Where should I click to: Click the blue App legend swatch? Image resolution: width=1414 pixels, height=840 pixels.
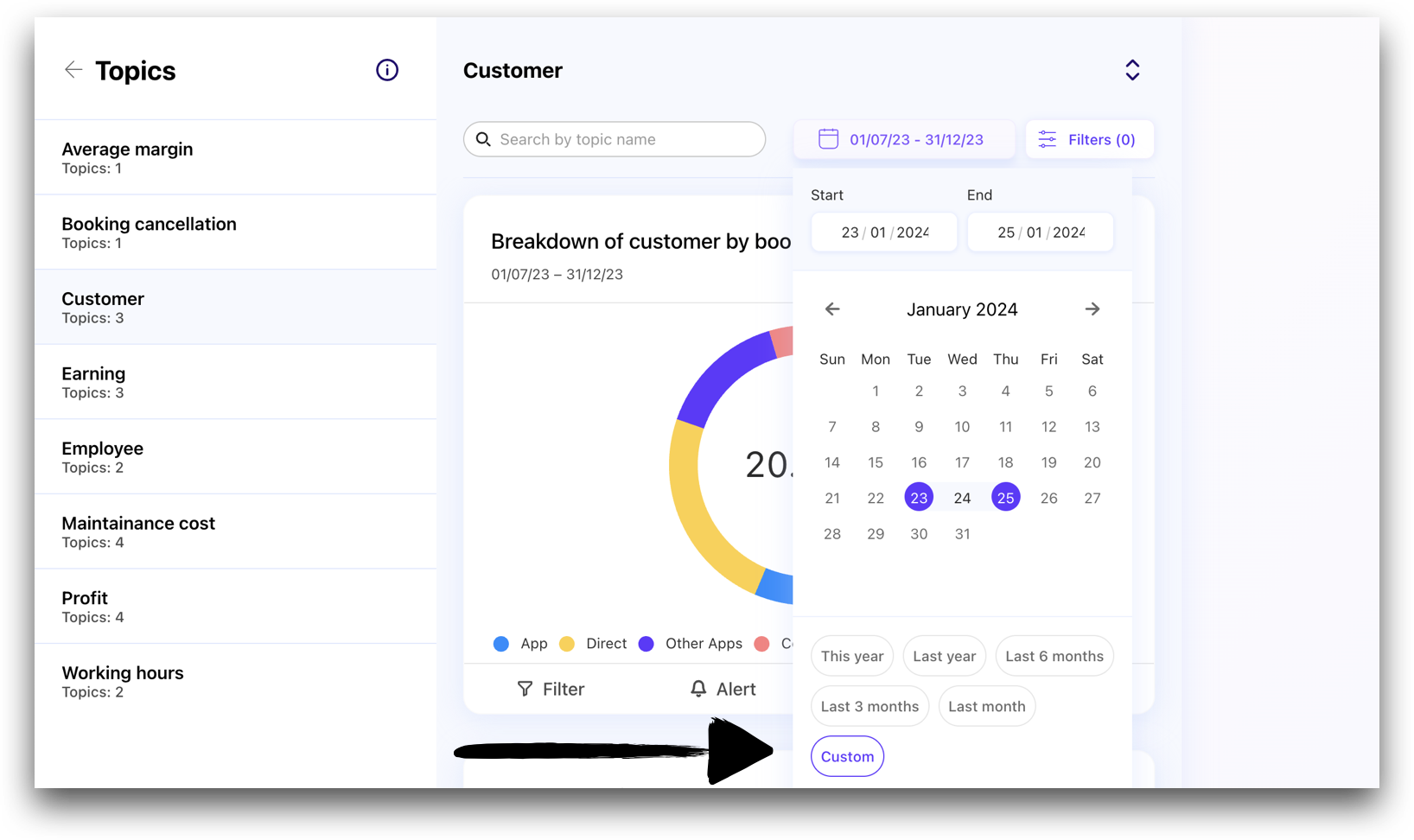(501, 643)
